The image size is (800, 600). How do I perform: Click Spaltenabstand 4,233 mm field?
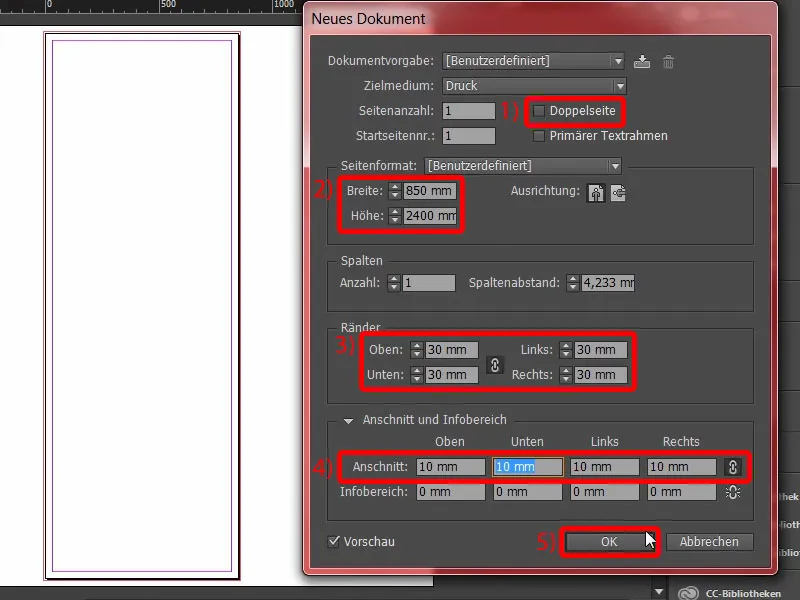pos(608,283)
